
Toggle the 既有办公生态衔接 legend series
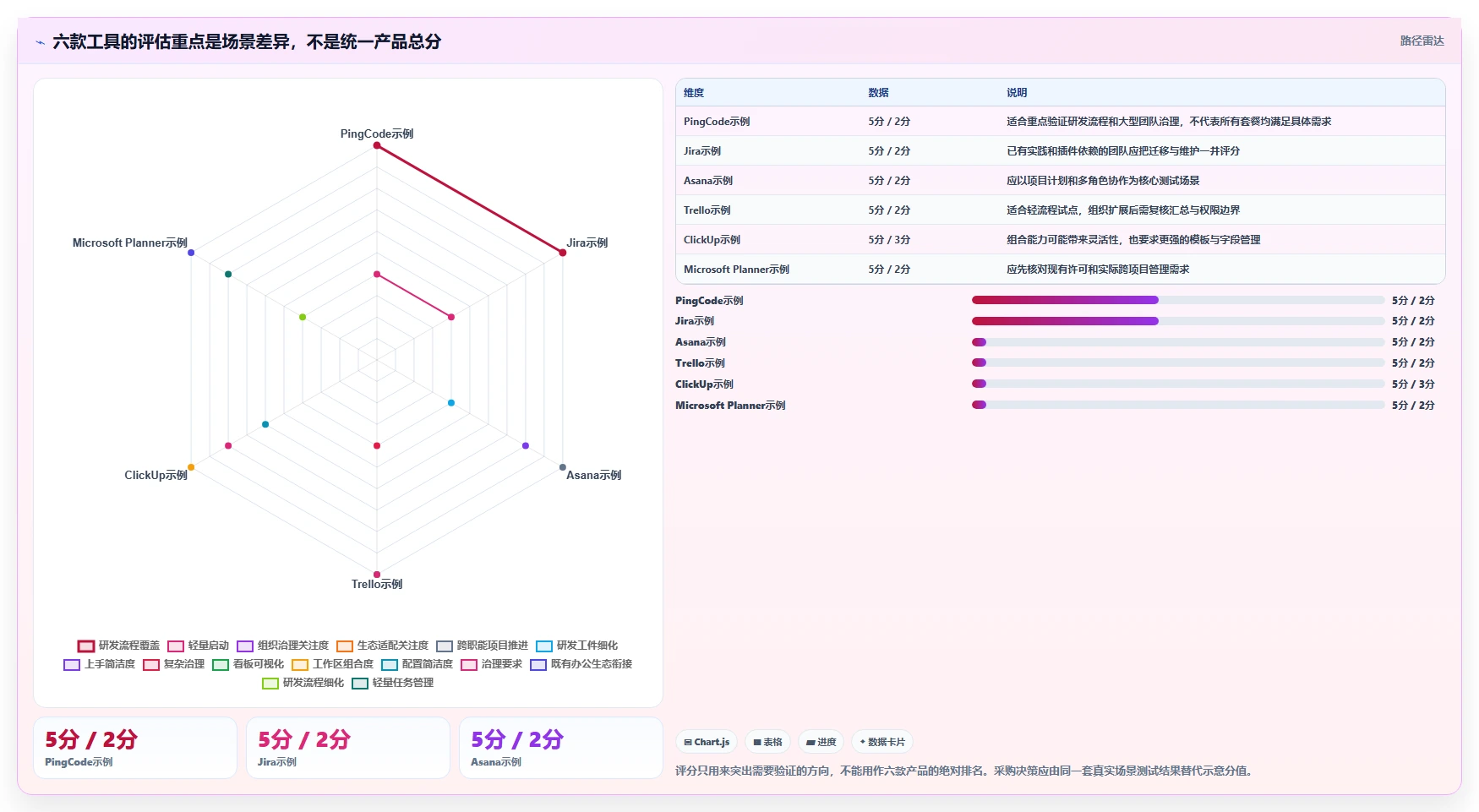coord(581,664)
